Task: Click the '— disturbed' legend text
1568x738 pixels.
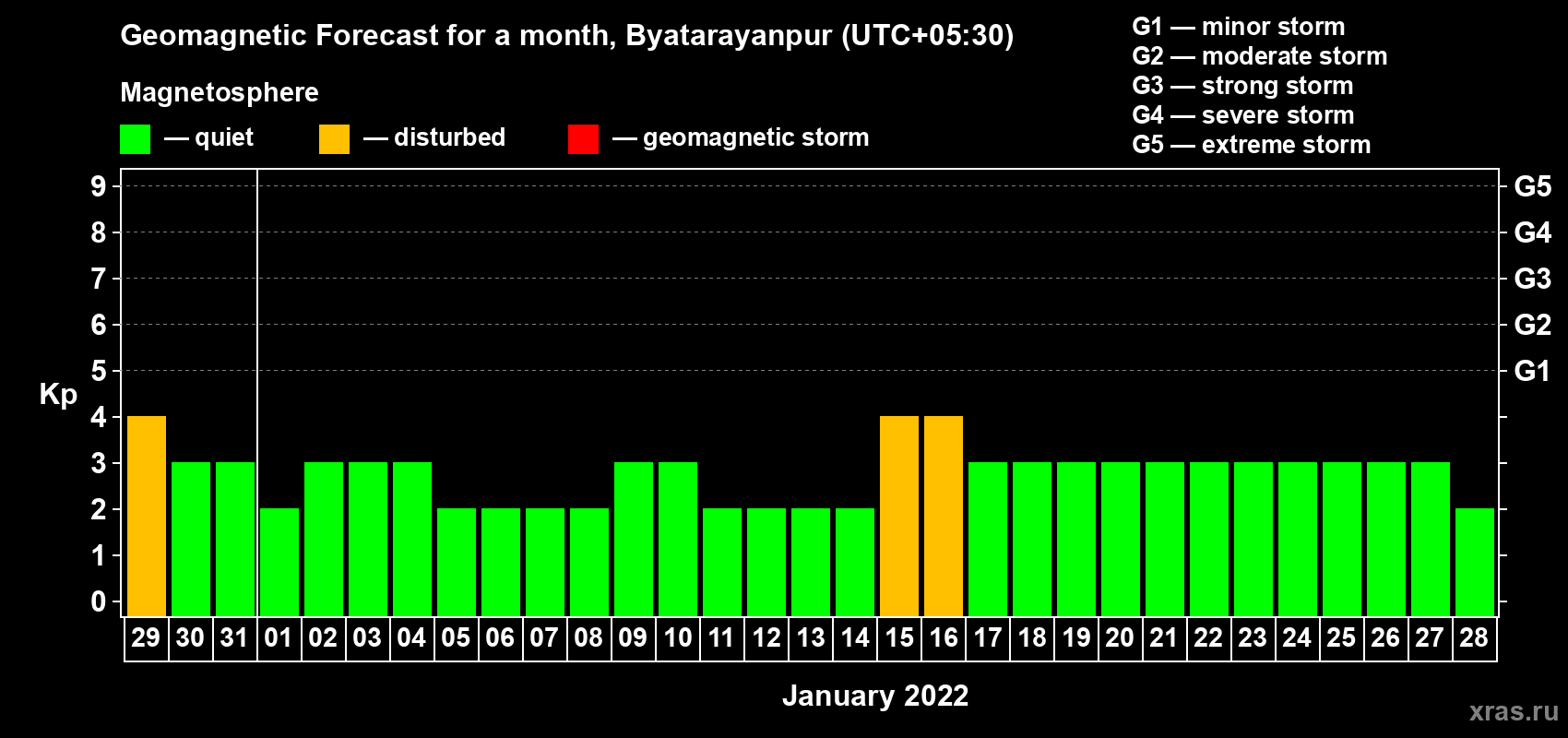Action: pyautogui.click(x=434, y=137)
